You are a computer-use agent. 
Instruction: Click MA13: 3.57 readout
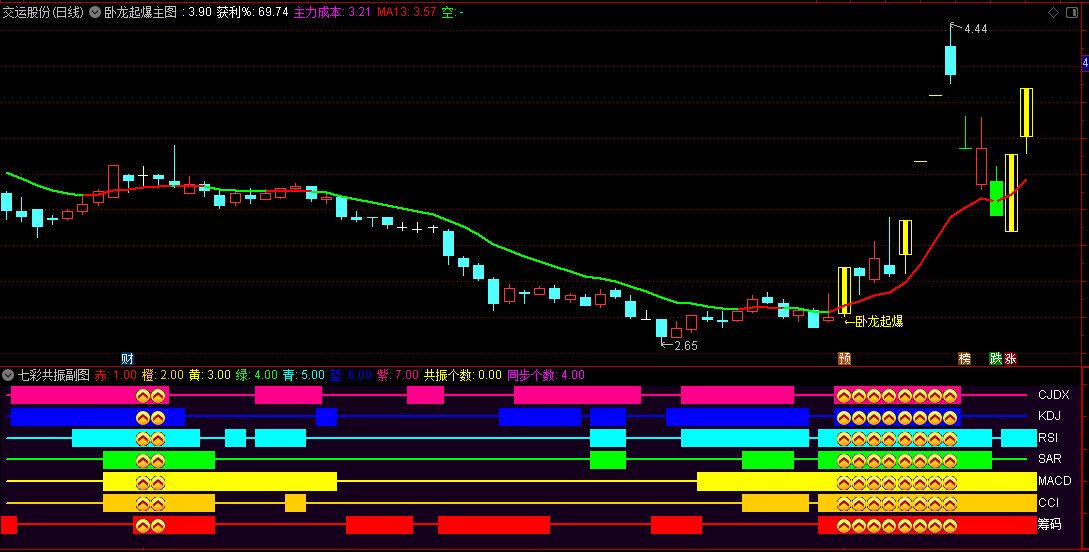(406, 12)
